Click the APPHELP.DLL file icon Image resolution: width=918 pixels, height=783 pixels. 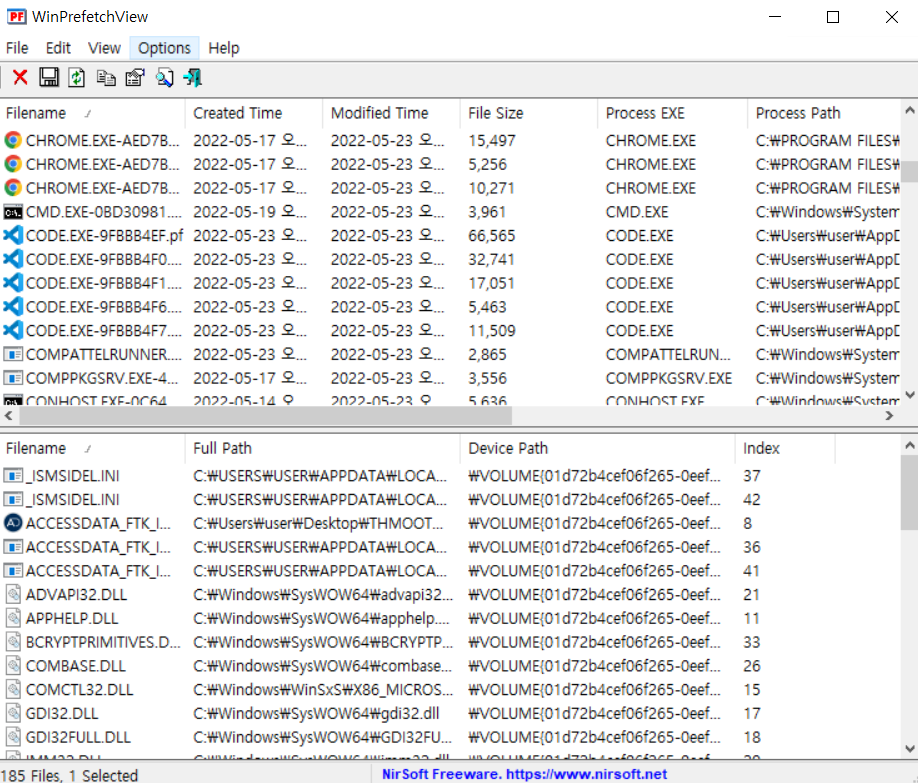pos(13,618)
